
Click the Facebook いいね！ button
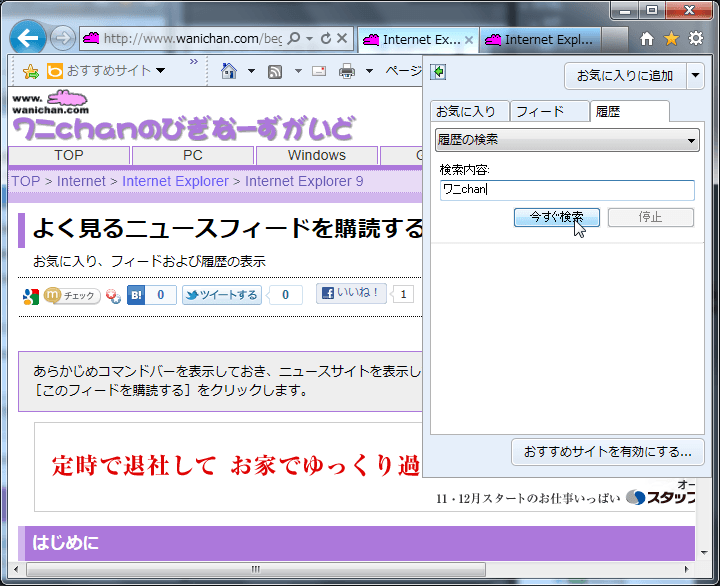coord(351,293)
